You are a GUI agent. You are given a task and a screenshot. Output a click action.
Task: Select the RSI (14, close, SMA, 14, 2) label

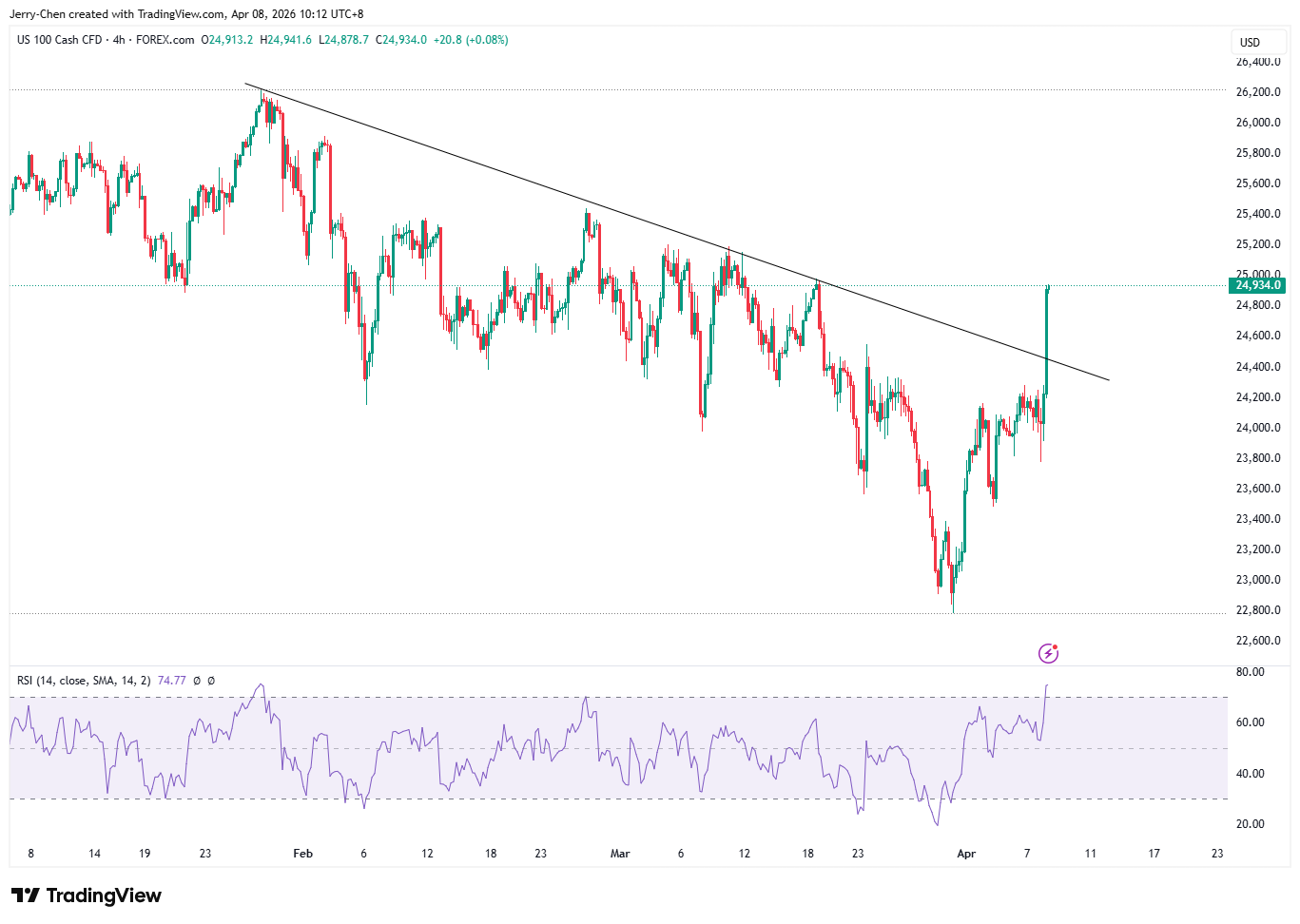pyautogui.click(x=84, y=681)
